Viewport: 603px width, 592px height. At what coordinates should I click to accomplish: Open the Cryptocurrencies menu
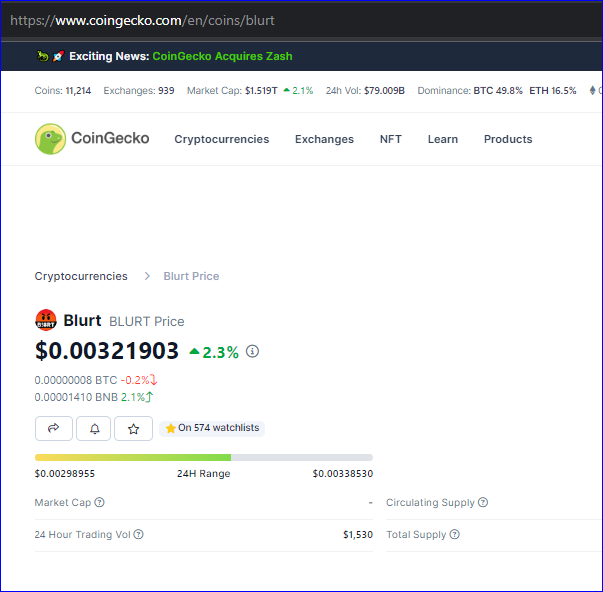pos(222,139)
